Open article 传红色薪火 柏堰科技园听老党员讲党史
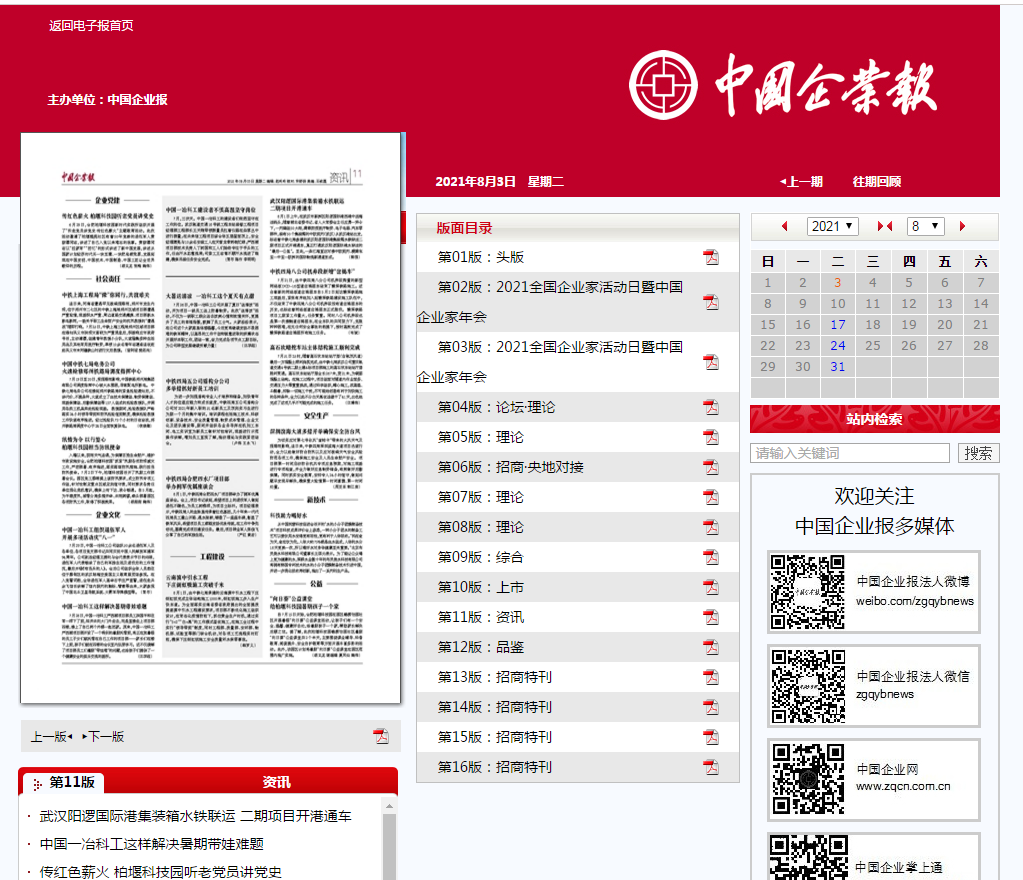1023x880 pixels. (160, 872)
